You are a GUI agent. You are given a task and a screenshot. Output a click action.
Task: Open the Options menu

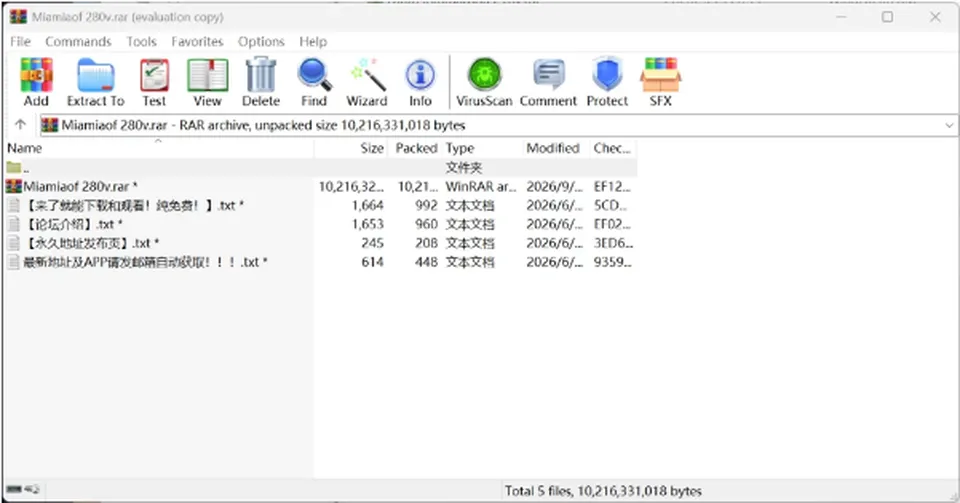261,42
